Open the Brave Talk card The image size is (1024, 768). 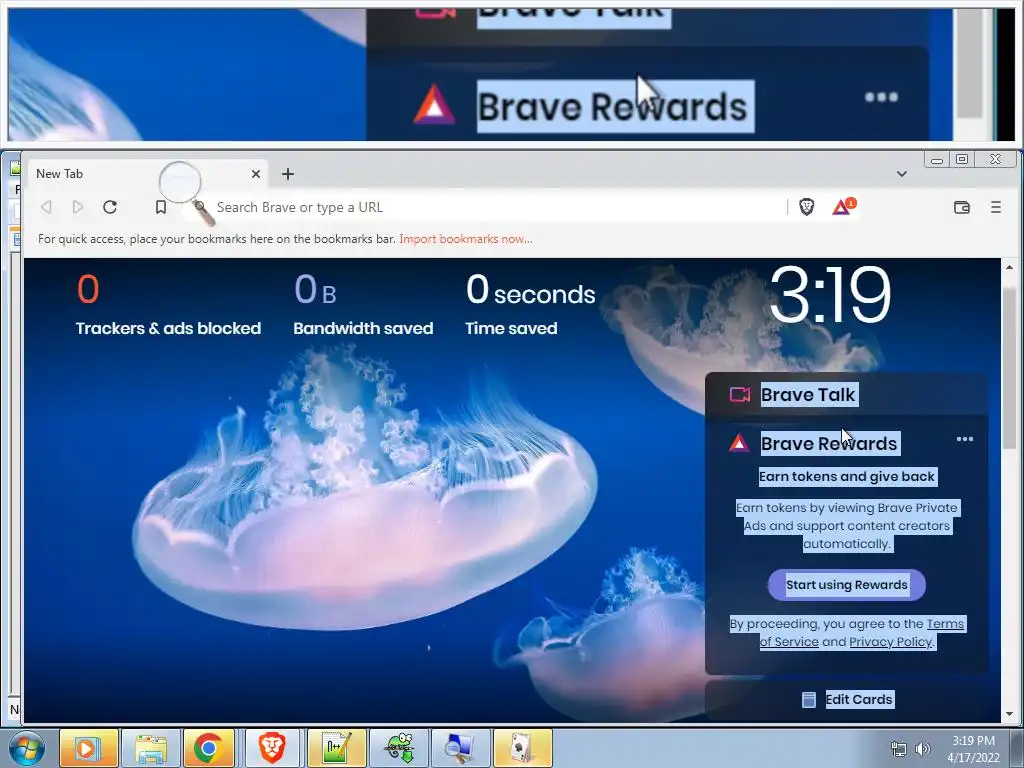(846, 394)
